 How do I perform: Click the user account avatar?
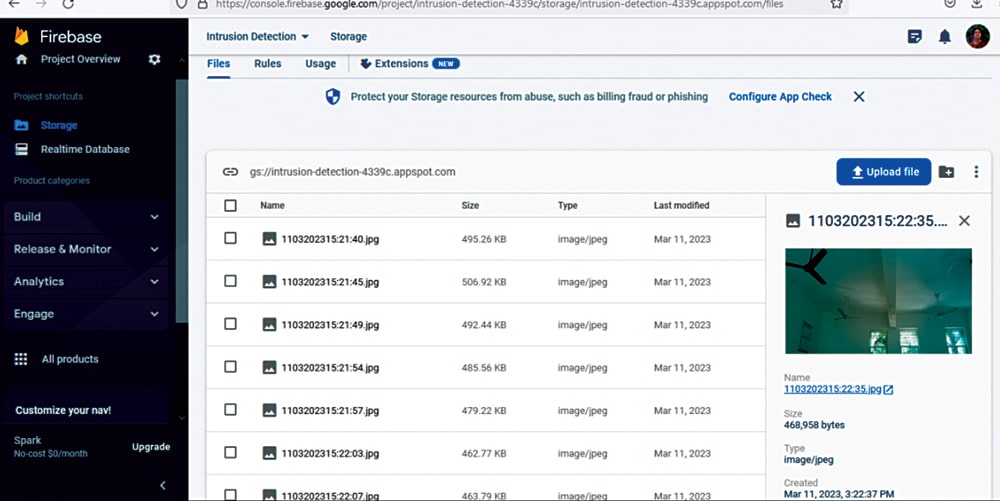pyautogui.click(x=977, y=37)
